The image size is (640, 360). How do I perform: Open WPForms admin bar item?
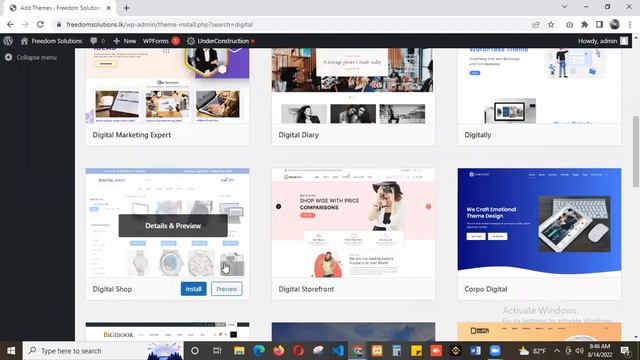tap(161, 41)
